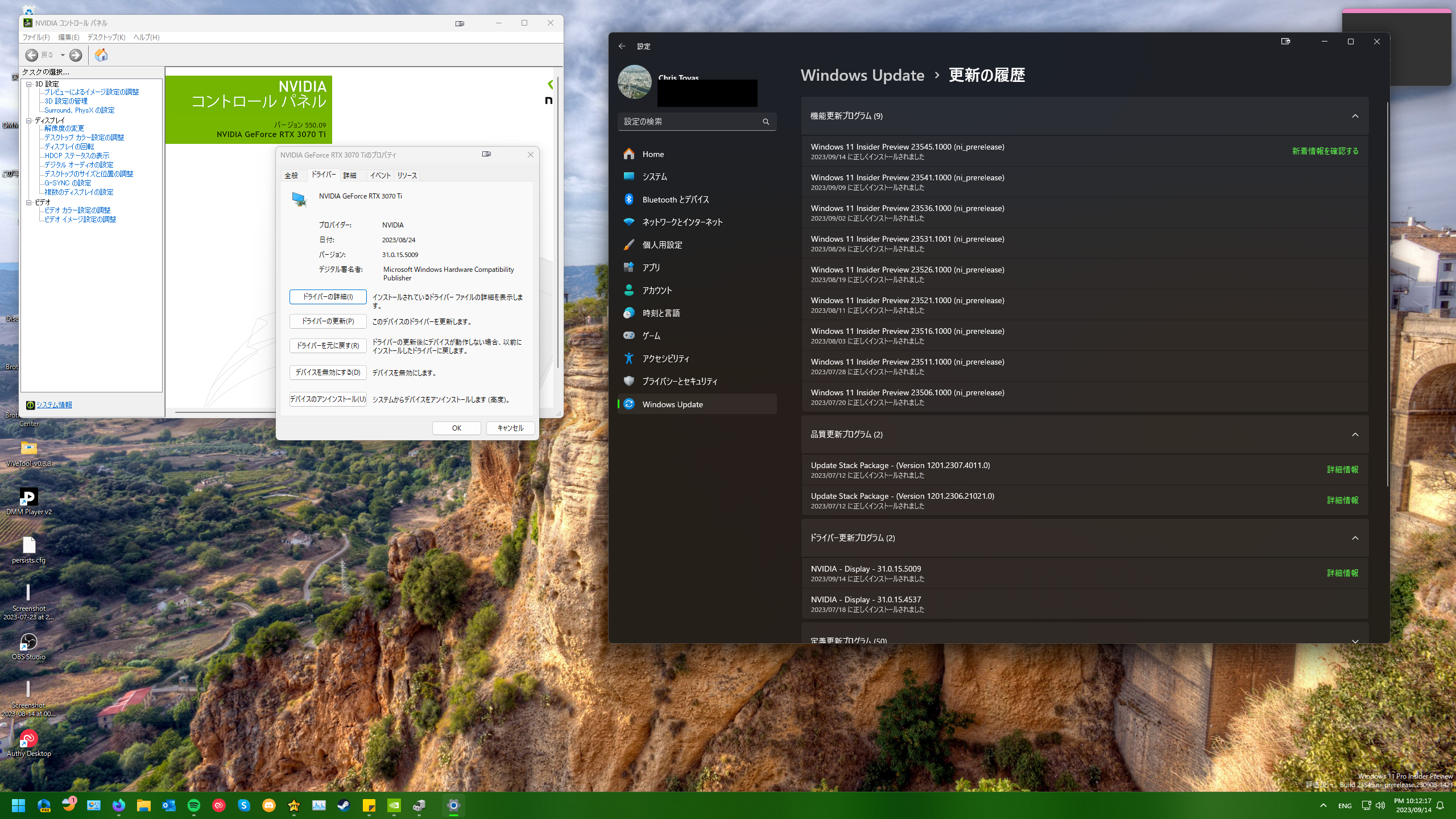Switch to 全般 tab in properties dialog
This screenshot has height=819, width=1456.
coord(291,175)
